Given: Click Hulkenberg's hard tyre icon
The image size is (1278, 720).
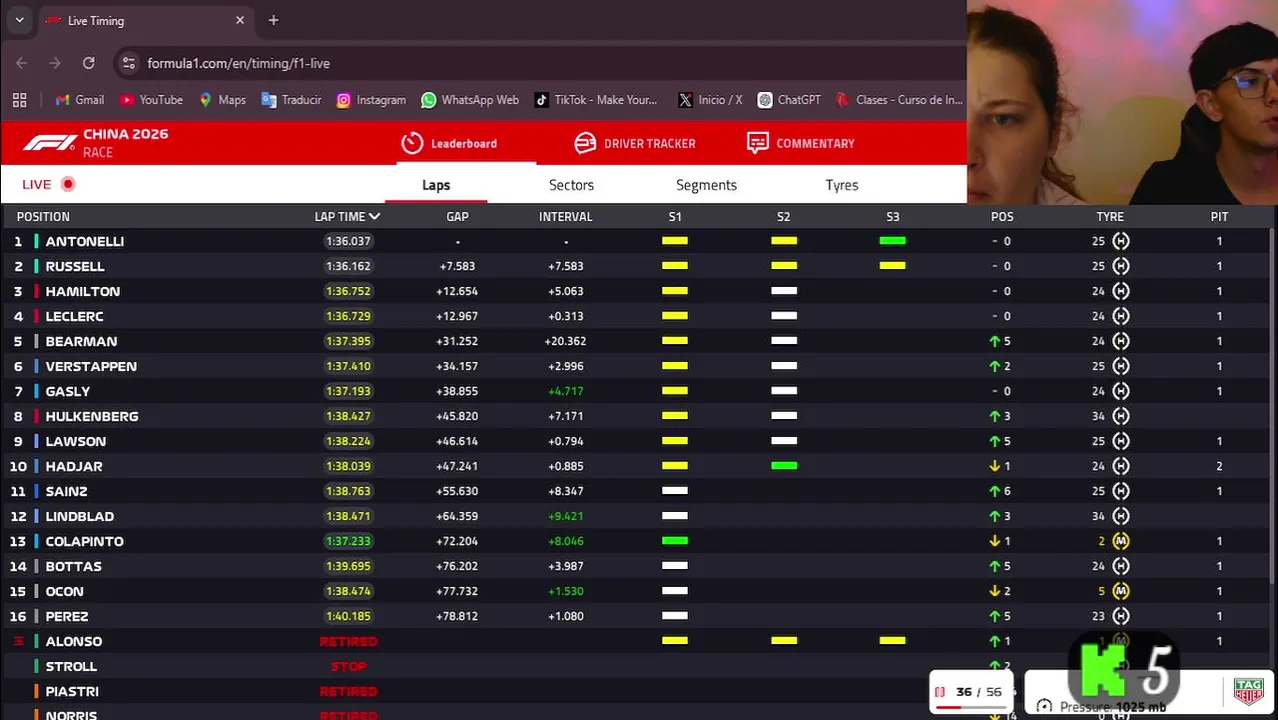Looking at the screenshot, I should tap(1121, 416).
